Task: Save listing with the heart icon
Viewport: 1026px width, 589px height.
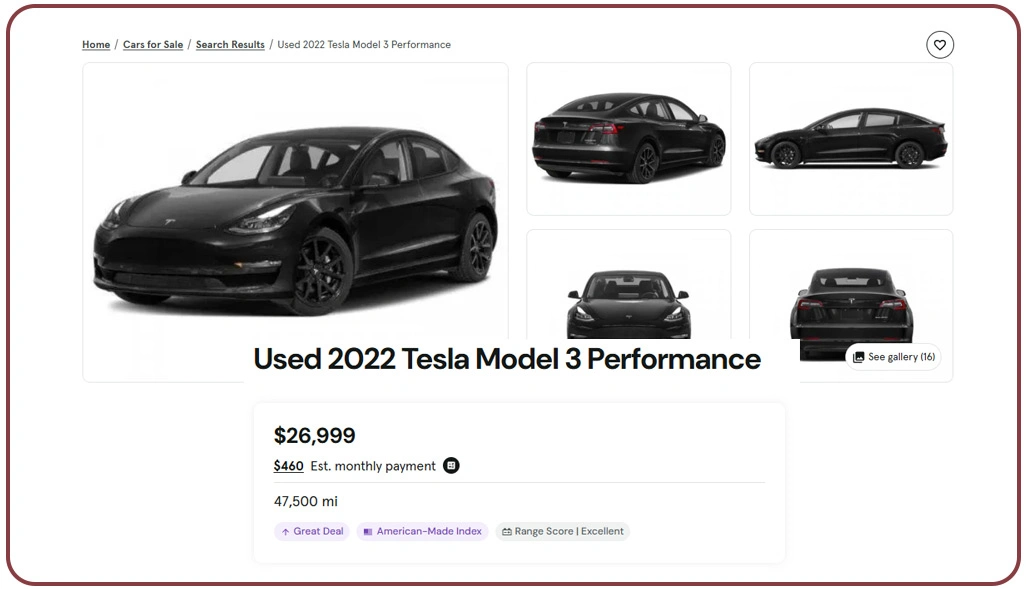Action: click(x=940, y=44)
